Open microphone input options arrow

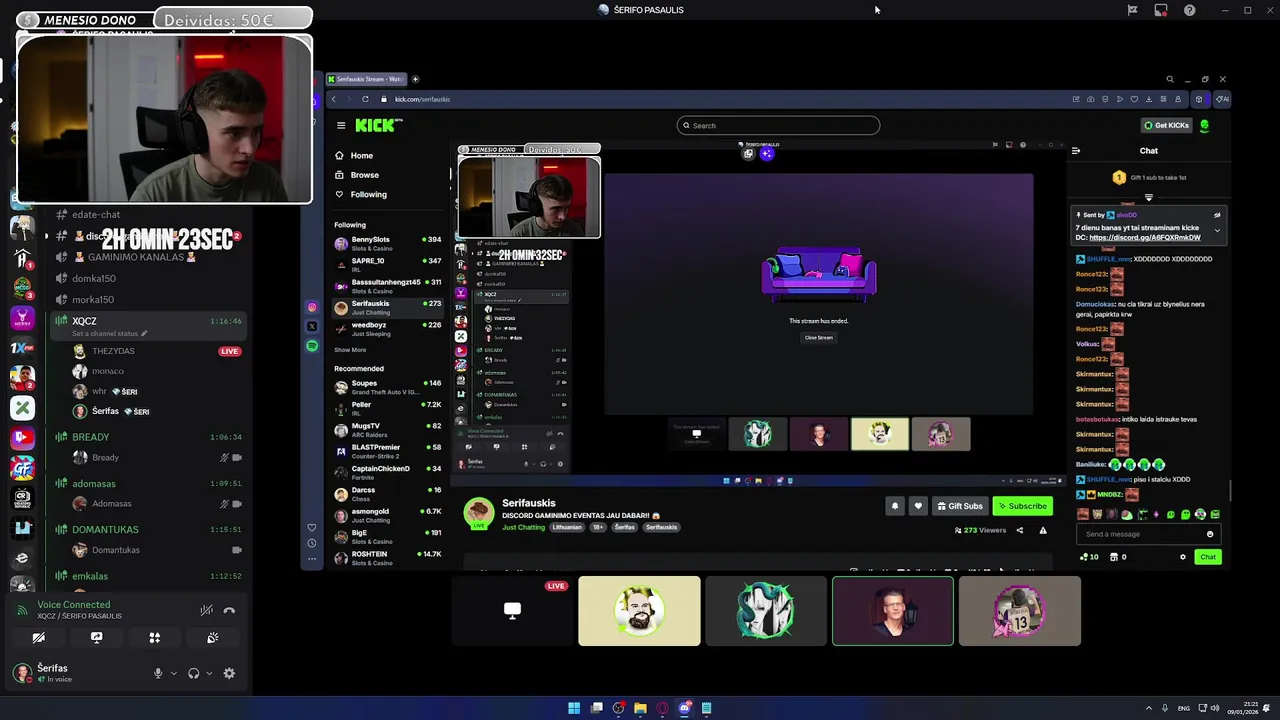tap(173, 673)
